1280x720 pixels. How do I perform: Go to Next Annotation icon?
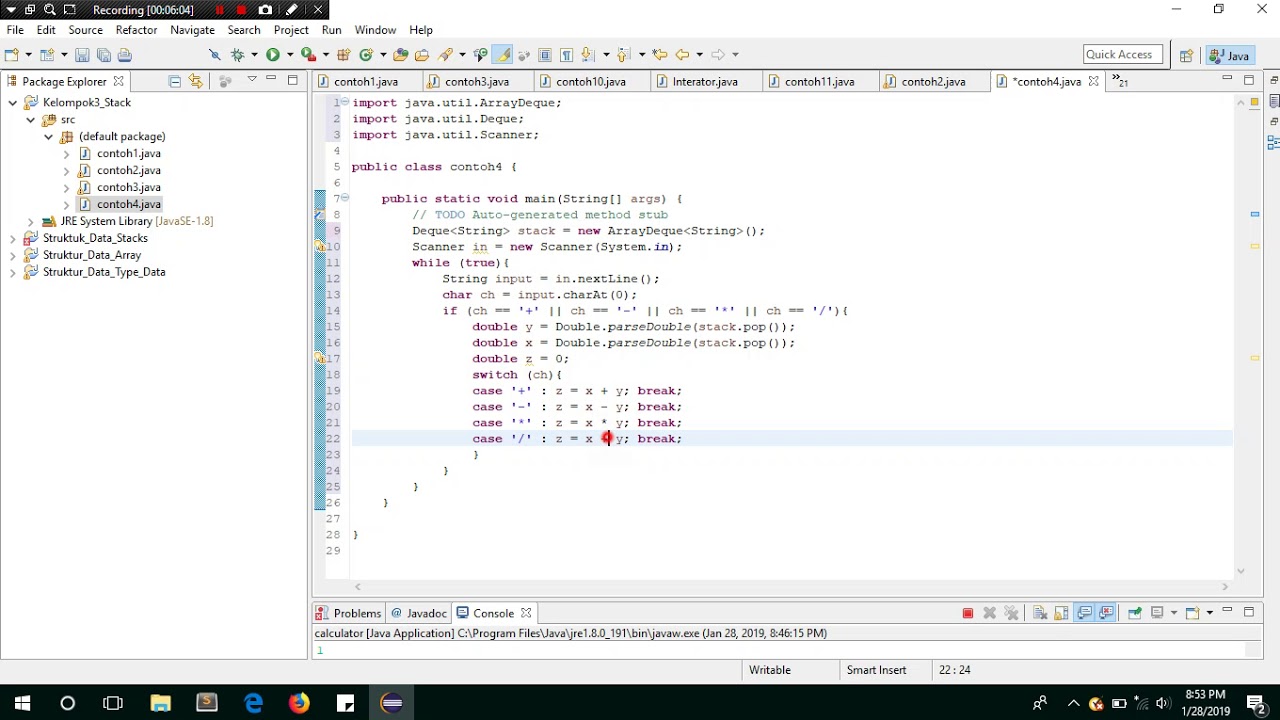coord(587,54)
